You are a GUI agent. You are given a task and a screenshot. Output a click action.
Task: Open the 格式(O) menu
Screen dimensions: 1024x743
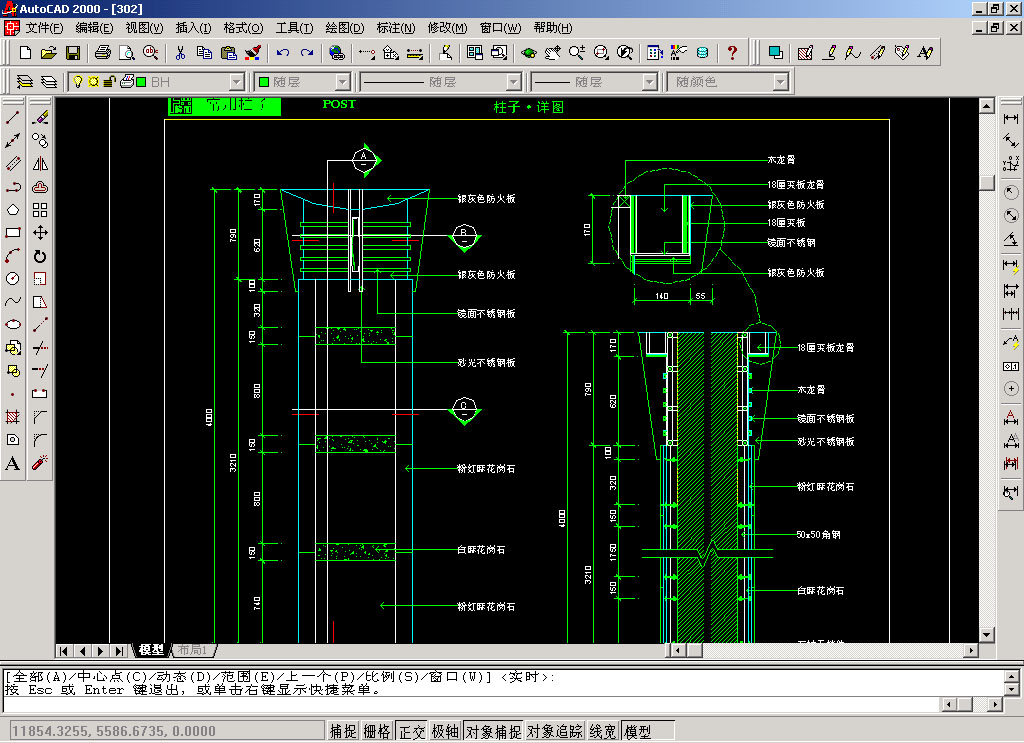tap(244, 28)
